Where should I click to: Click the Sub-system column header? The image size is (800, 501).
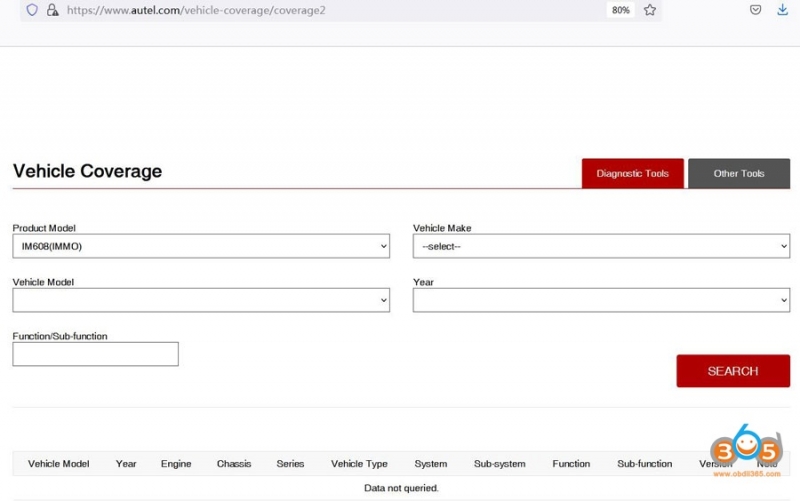(x=499, y=464)
